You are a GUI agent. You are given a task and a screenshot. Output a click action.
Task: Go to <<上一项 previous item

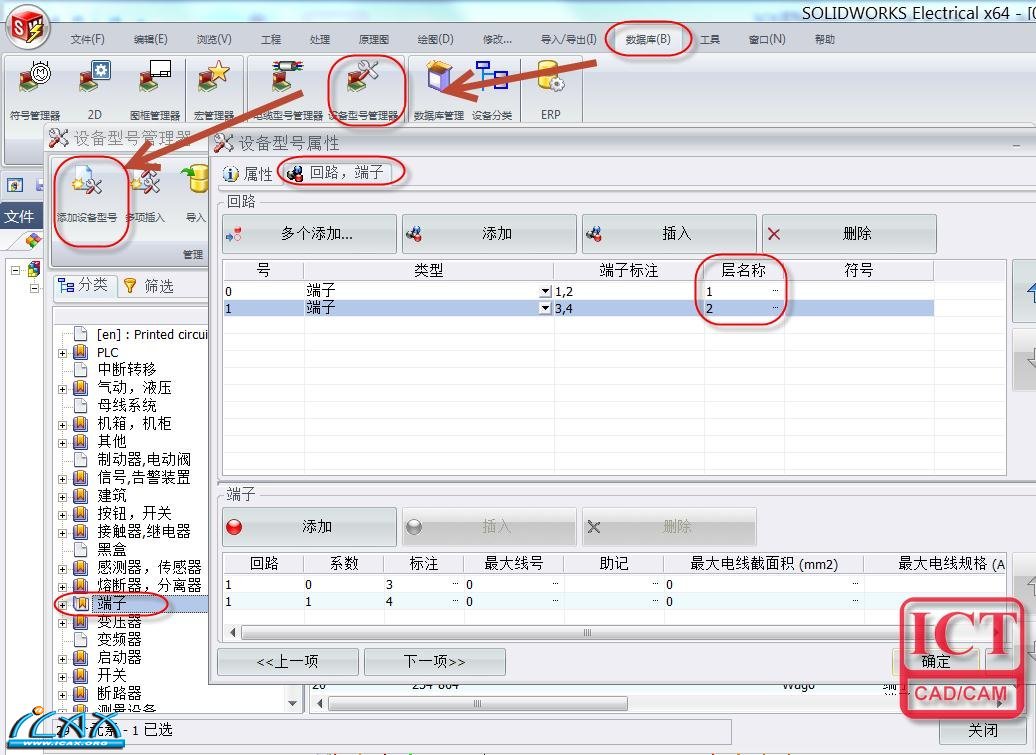(287, 661)
